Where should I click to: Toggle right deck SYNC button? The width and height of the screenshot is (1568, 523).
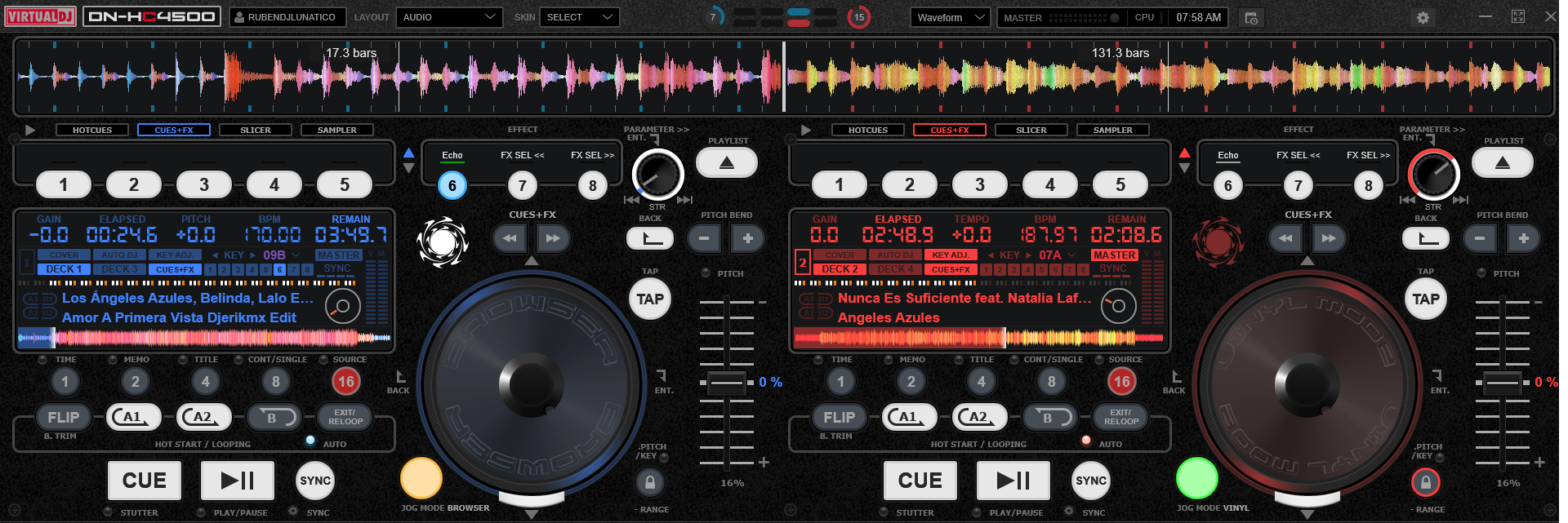(1091, 481)
